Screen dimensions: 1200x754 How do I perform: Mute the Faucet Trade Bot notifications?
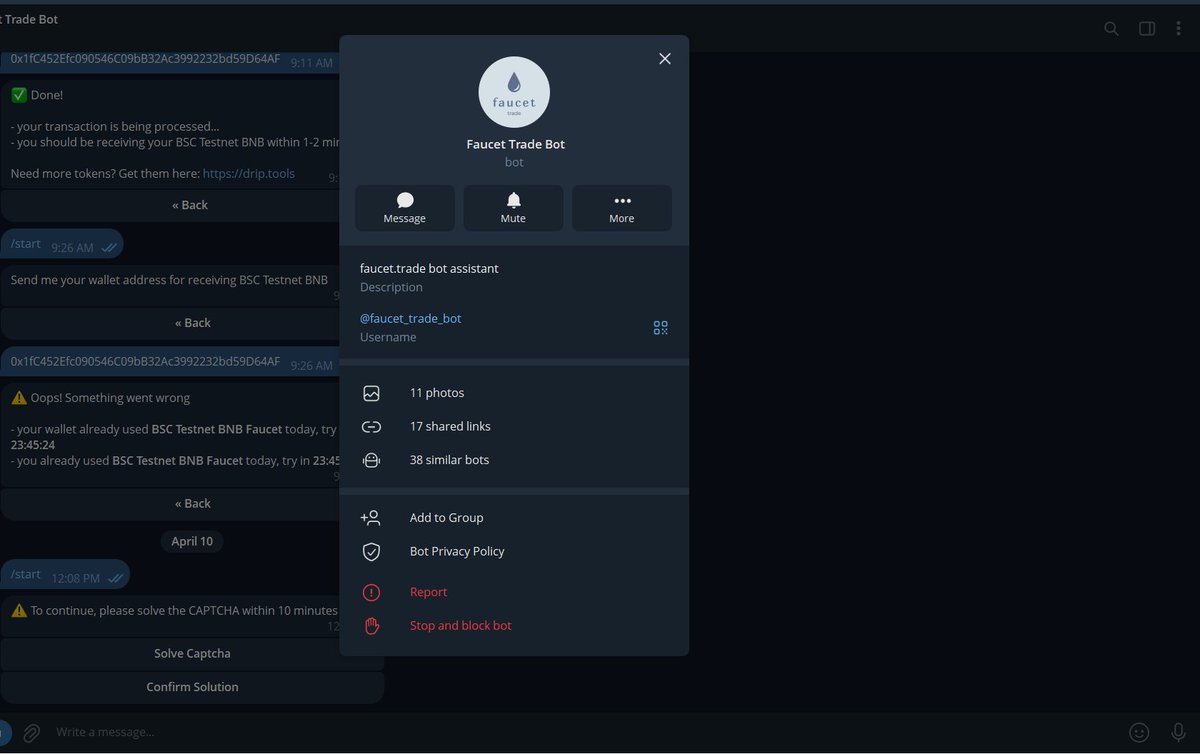[513, 208]
